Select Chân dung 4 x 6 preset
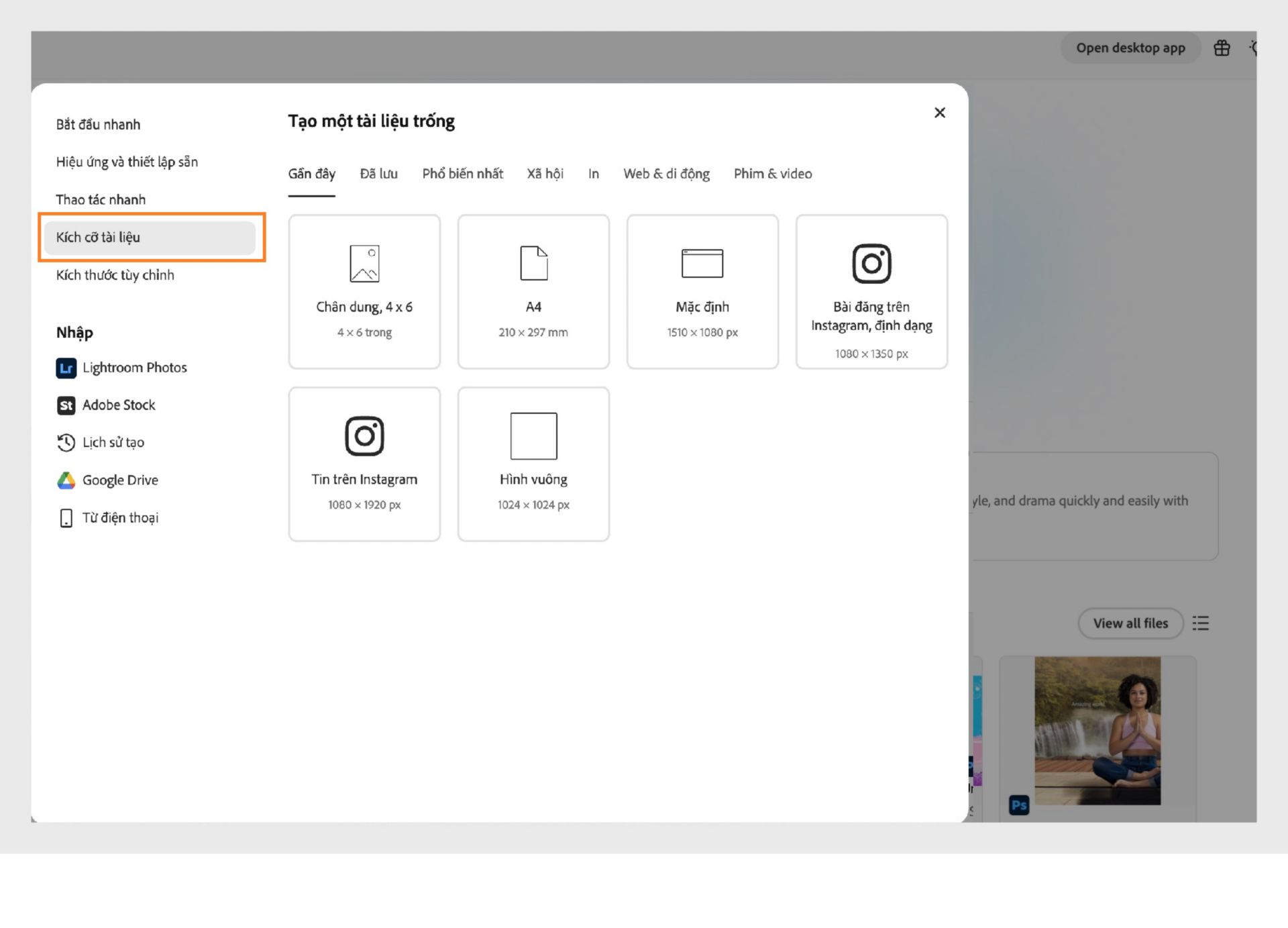 (x=364, y=292)
